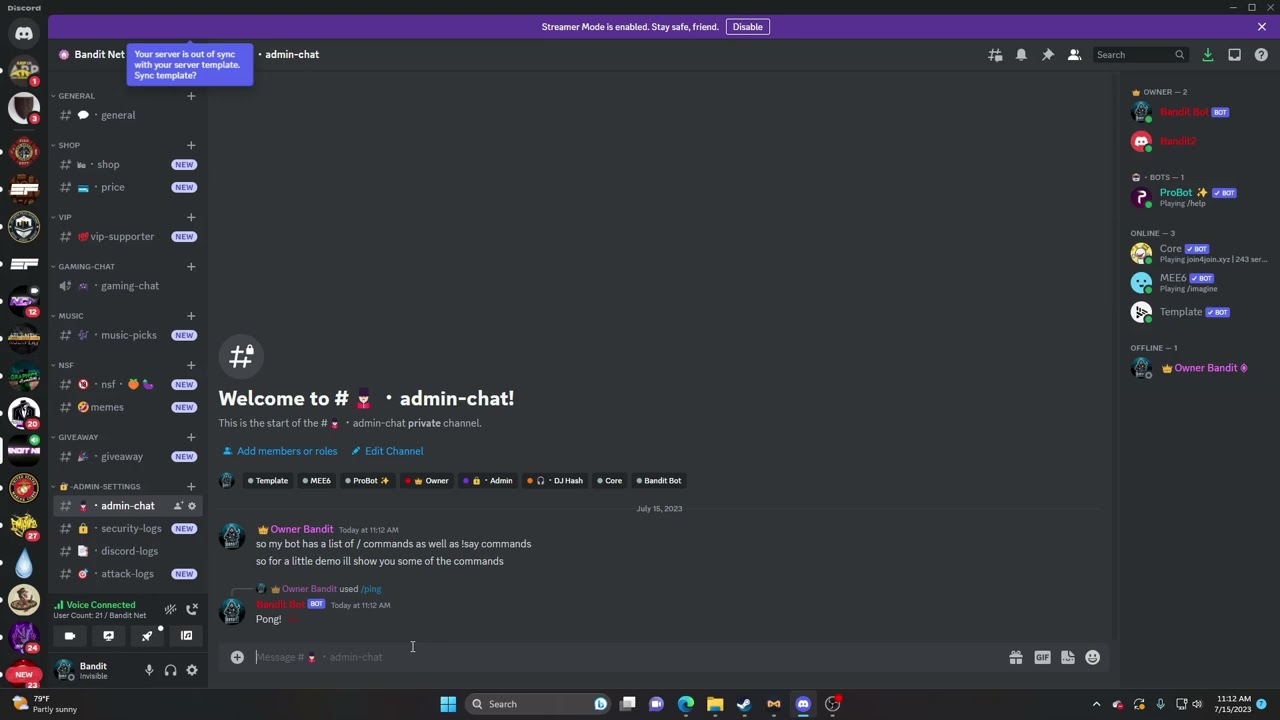Collapse the VIP category
The image size is (1280, 720).
65,217
